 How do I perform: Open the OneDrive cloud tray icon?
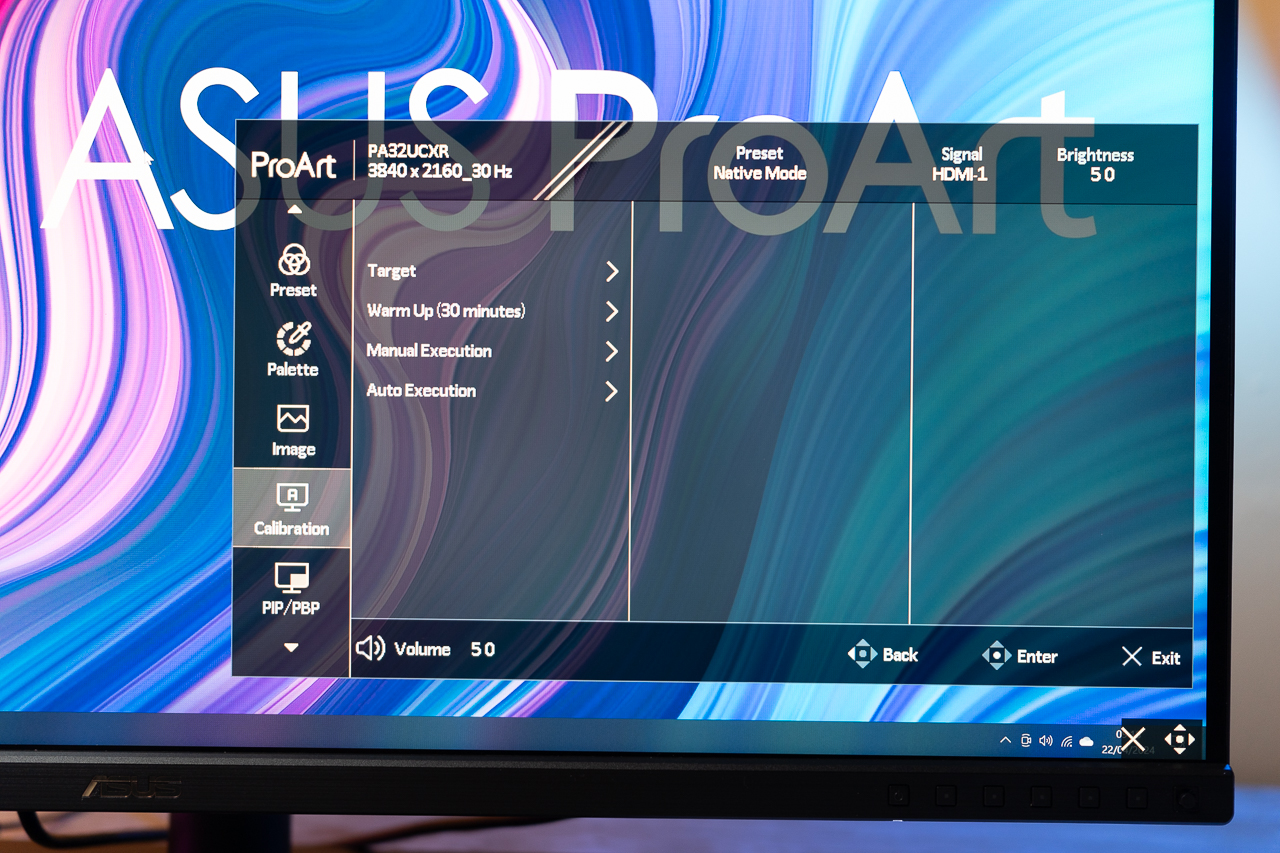click(1087, 741)
